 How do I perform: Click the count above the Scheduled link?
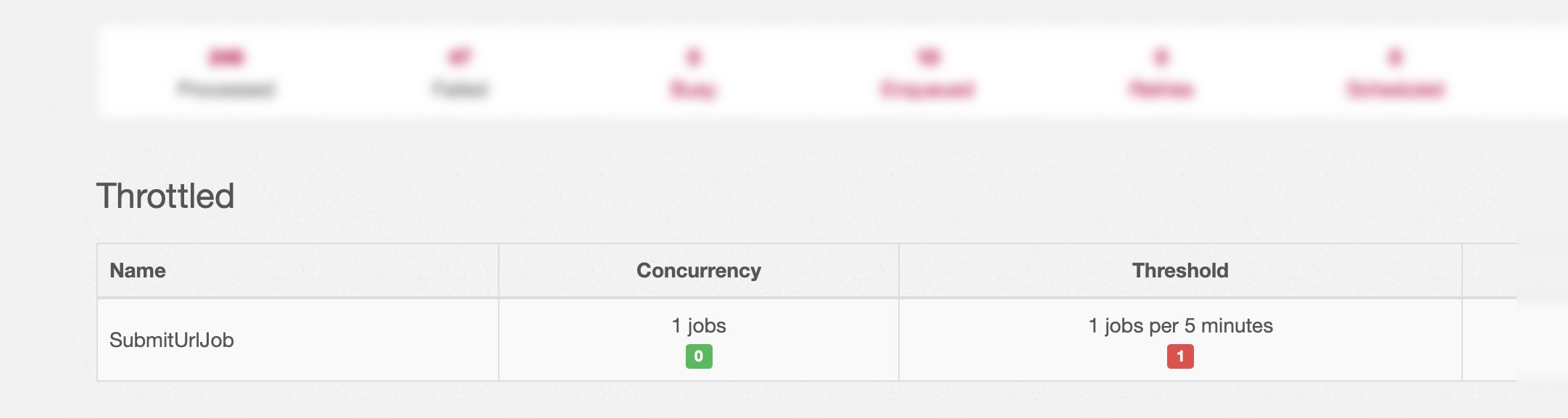1395,57
